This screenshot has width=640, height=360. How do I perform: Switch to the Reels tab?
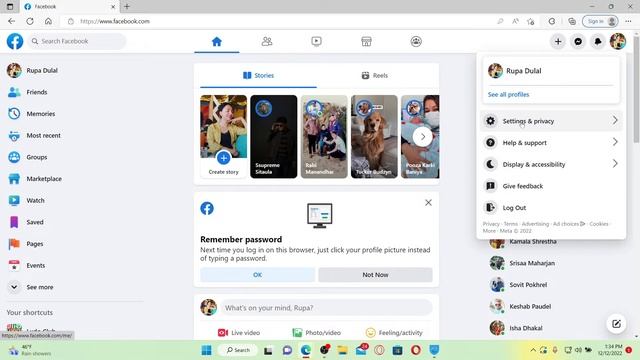point(375,76)
